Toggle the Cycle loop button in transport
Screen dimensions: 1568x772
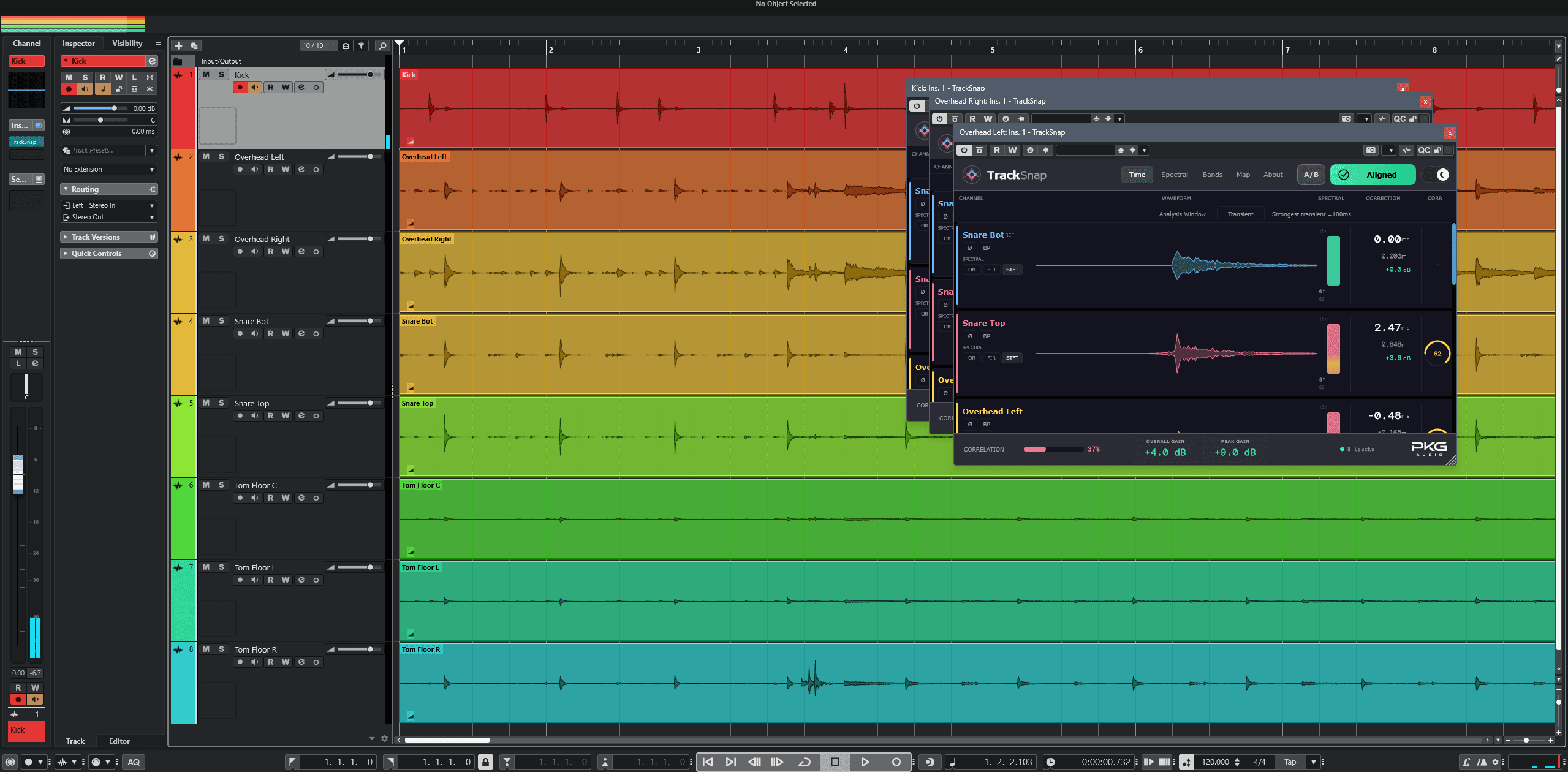[x=805, y=762]
